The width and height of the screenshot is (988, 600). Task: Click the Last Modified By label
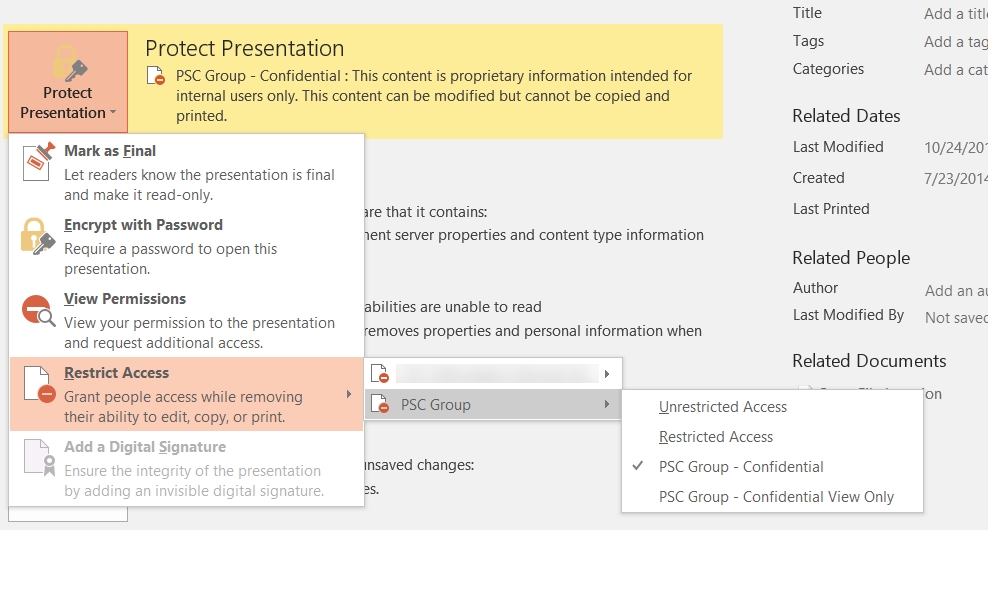[848, 314]
